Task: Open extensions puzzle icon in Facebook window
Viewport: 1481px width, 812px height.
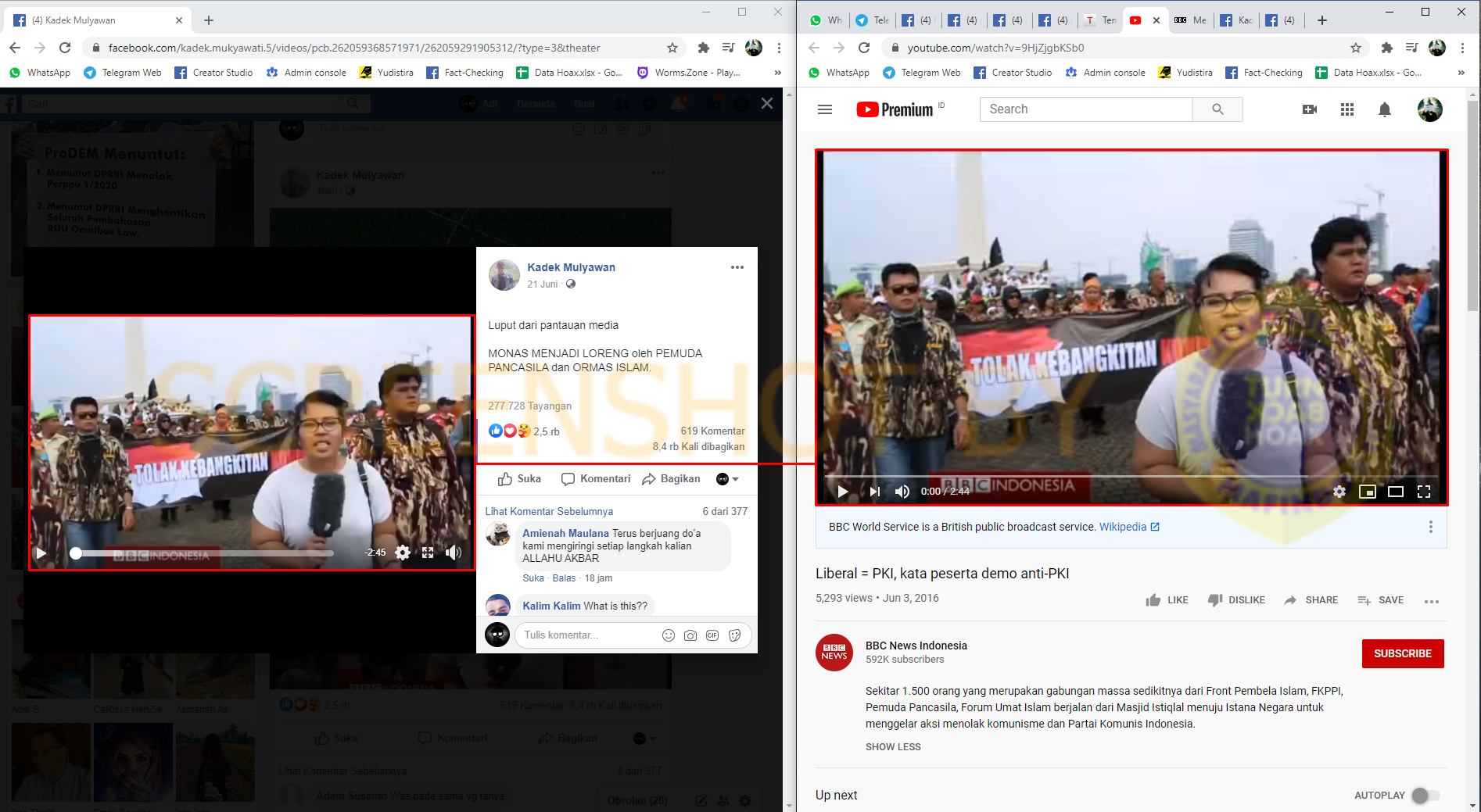Action: pos(704,48)
